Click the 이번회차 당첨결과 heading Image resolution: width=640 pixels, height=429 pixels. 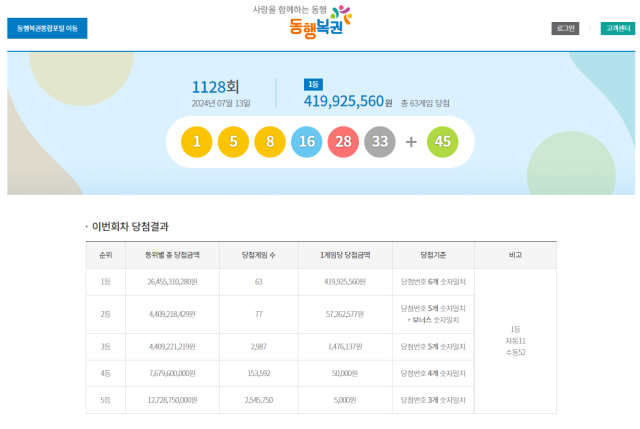(x=130, y=227)
